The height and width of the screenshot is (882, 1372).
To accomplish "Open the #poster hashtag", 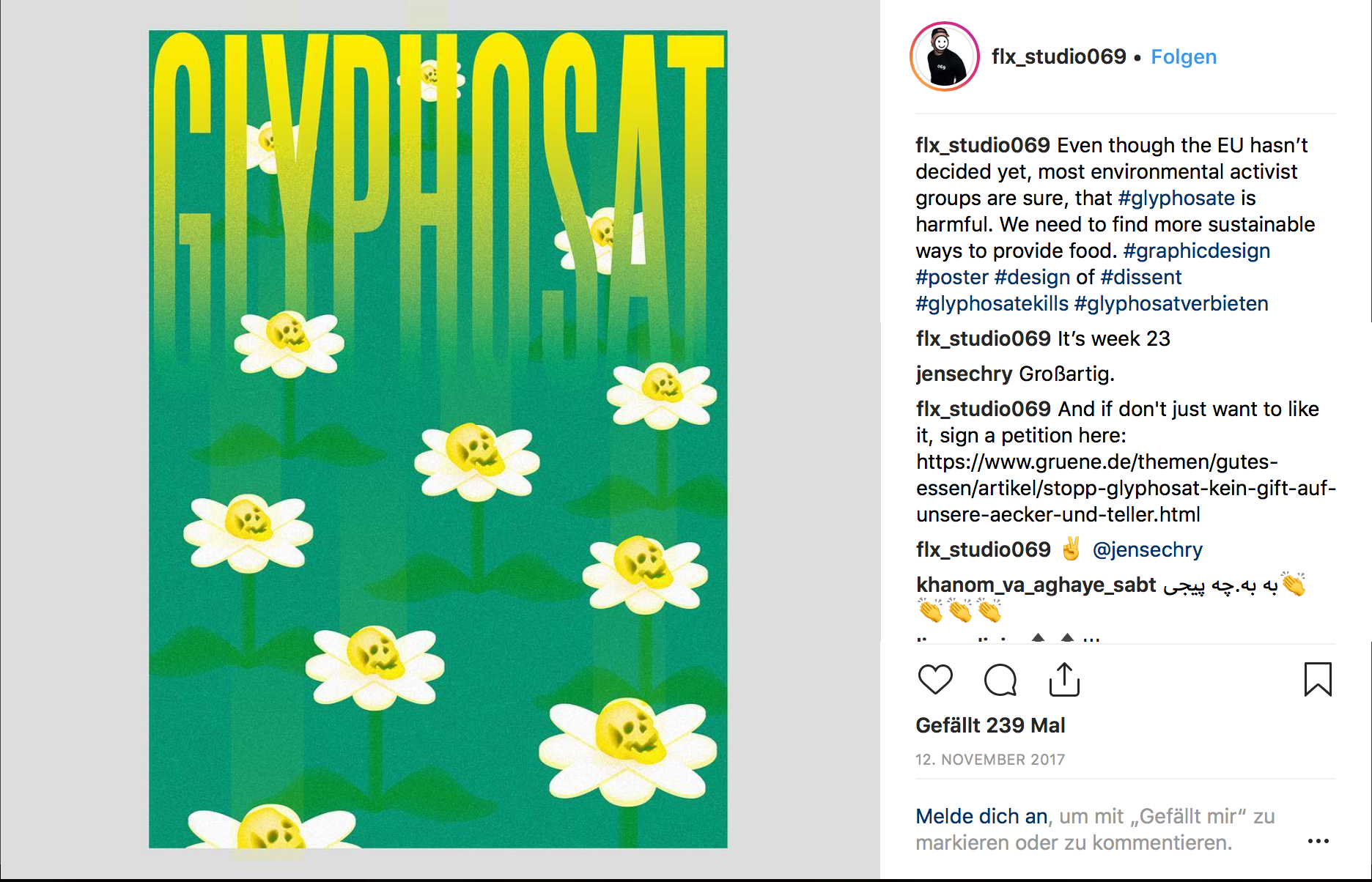I will tap(952, 277).
